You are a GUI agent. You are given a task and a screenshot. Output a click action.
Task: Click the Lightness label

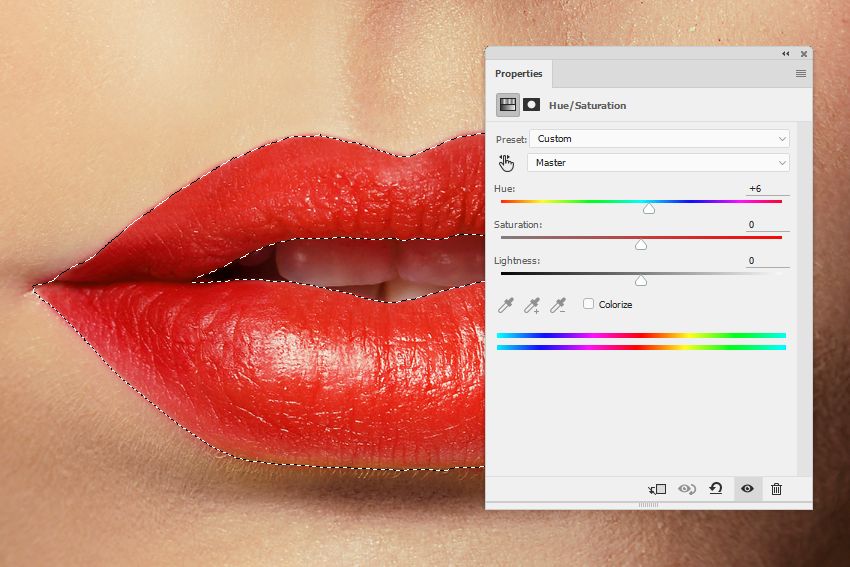tap(517, 261)
